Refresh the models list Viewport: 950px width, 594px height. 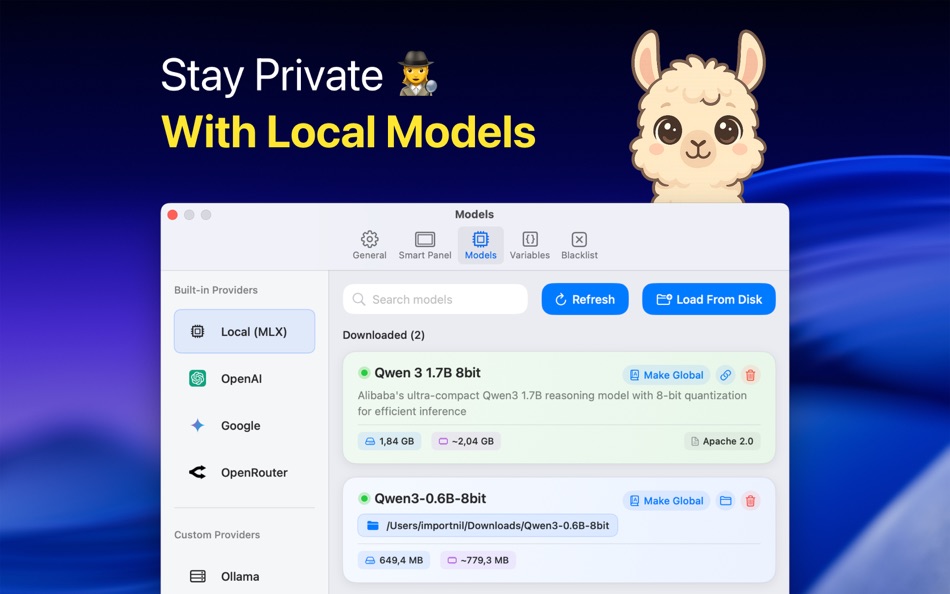585,299
